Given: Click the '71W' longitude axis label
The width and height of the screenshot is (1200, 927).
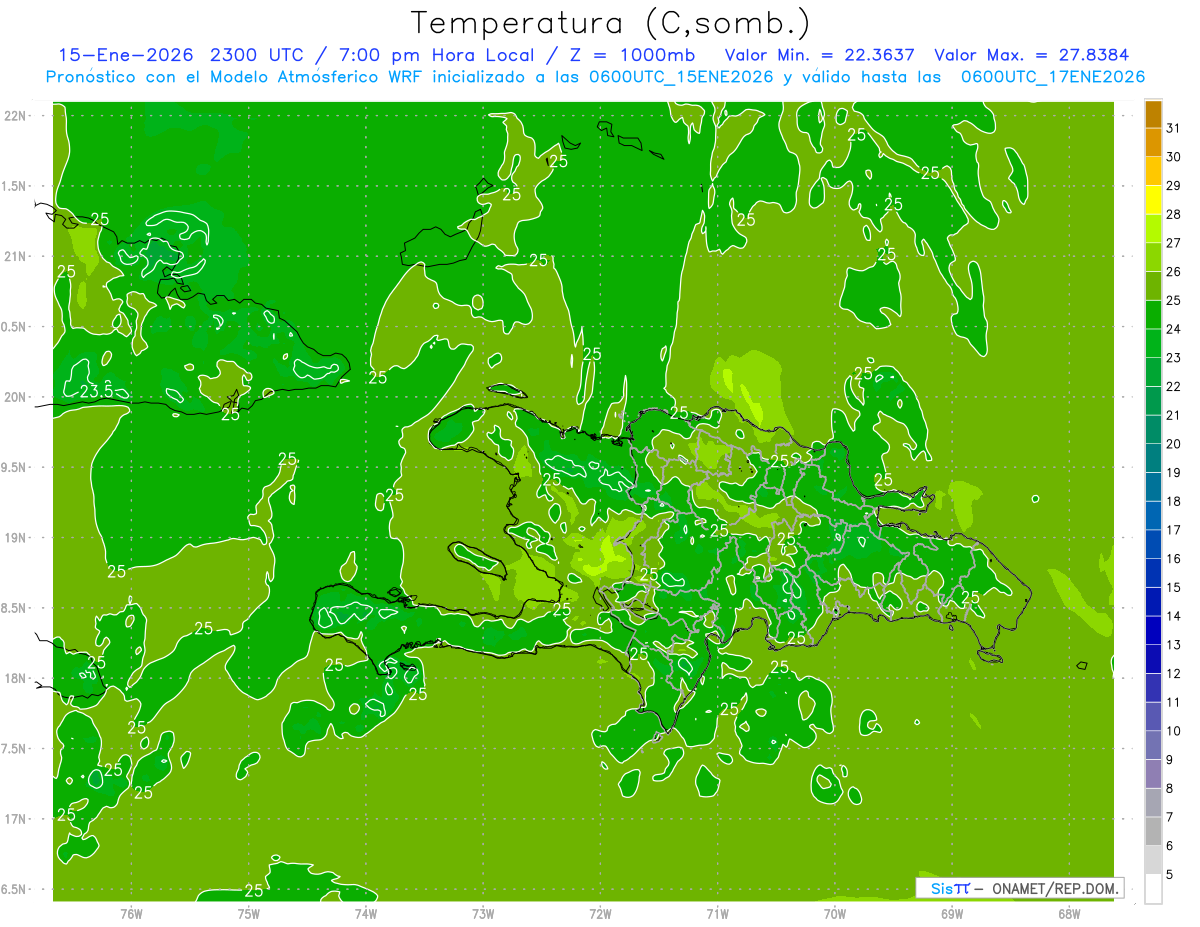Looking at the screenshot, I should coord(717,913).
